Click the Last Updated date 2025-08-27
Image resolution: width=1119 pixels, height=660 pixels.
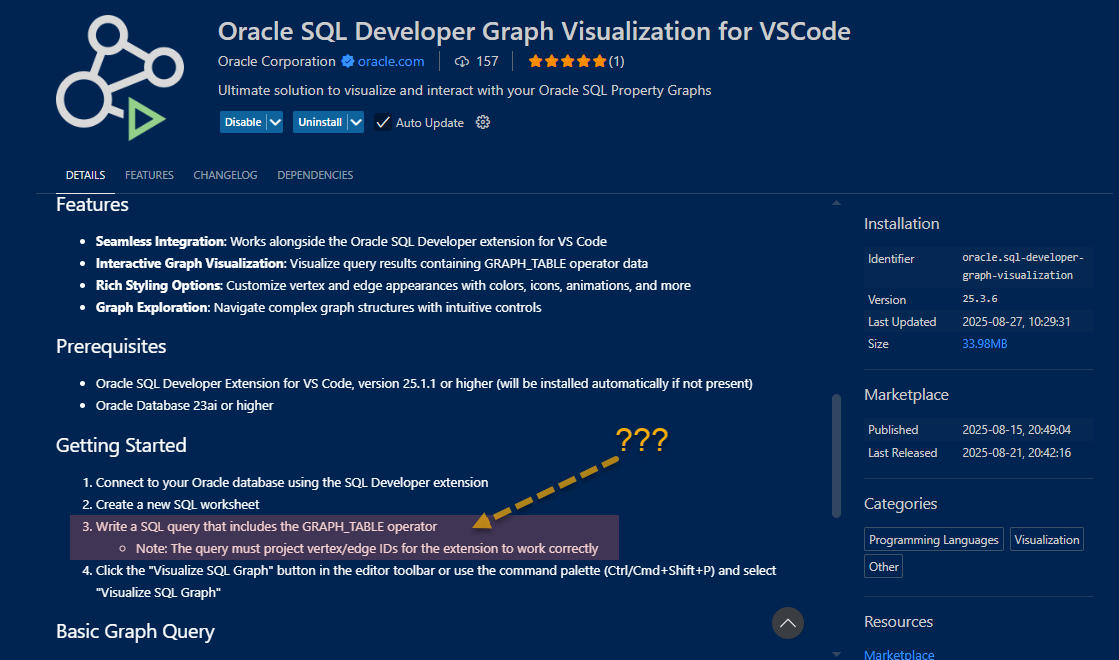click(x=1016, y=322)
